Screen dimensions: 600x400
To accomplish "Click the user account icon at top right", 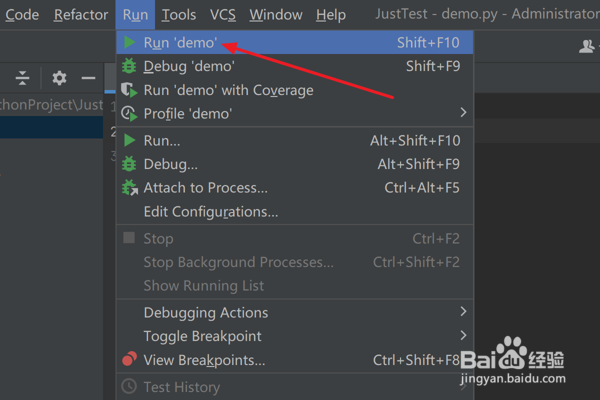I will click(587, 46).
